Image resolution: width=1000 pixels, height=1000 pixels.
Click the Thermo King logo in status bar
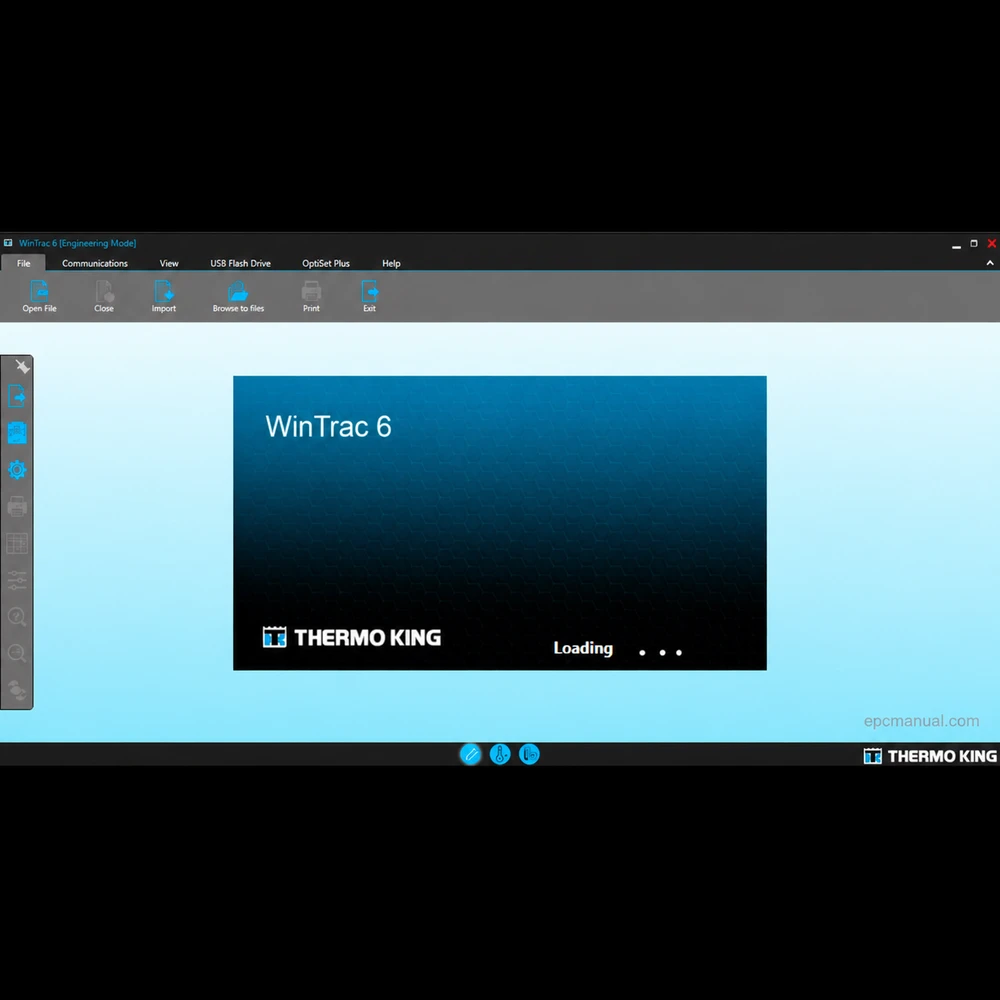[x=930, y=756]
